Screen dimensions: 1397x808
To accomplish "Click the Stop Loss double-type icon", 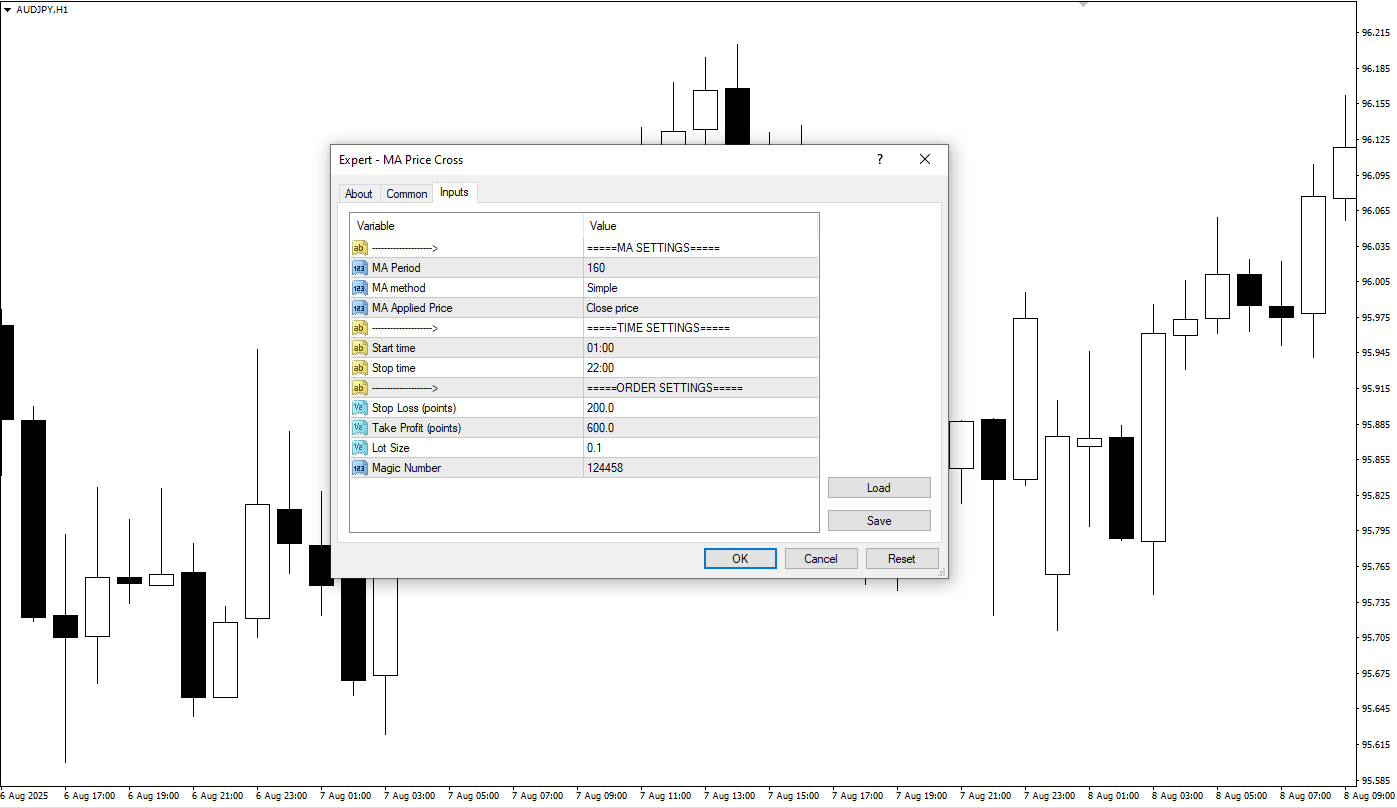I will (x=360, y=408).
